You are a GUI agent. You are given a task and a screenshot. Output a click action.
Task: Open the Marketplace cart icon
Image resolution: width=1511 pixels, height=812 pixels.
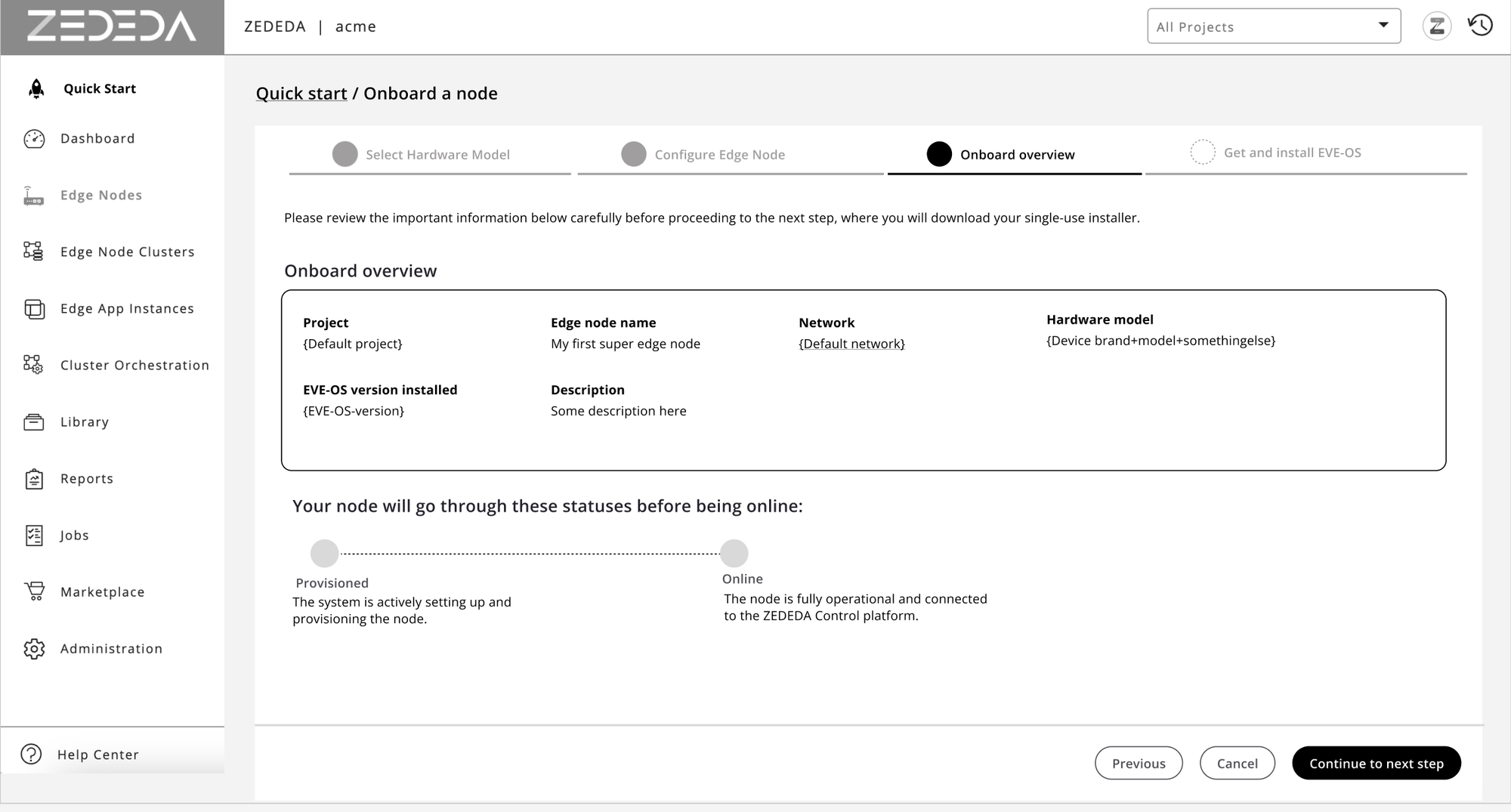tap(33, 591)
